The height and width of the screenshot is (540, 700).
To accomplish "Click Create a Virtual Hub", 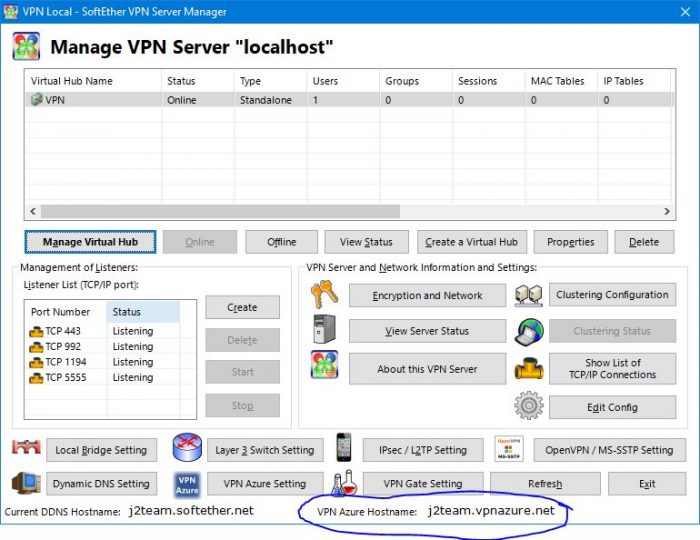I will [472, 242].
